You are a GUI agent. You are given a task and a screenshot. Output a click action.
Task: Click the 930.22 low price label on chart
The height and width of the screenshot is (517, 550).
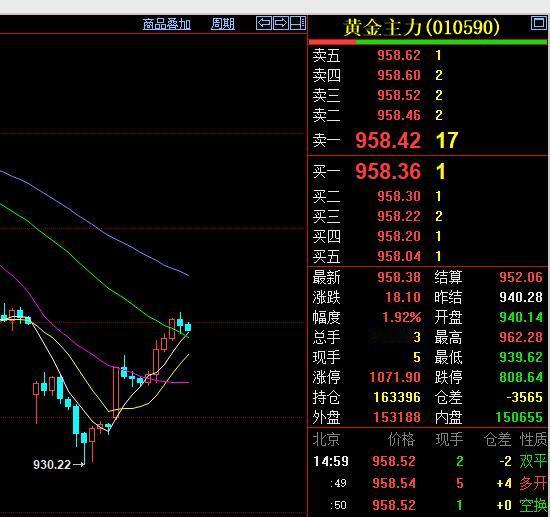(52, 464)
